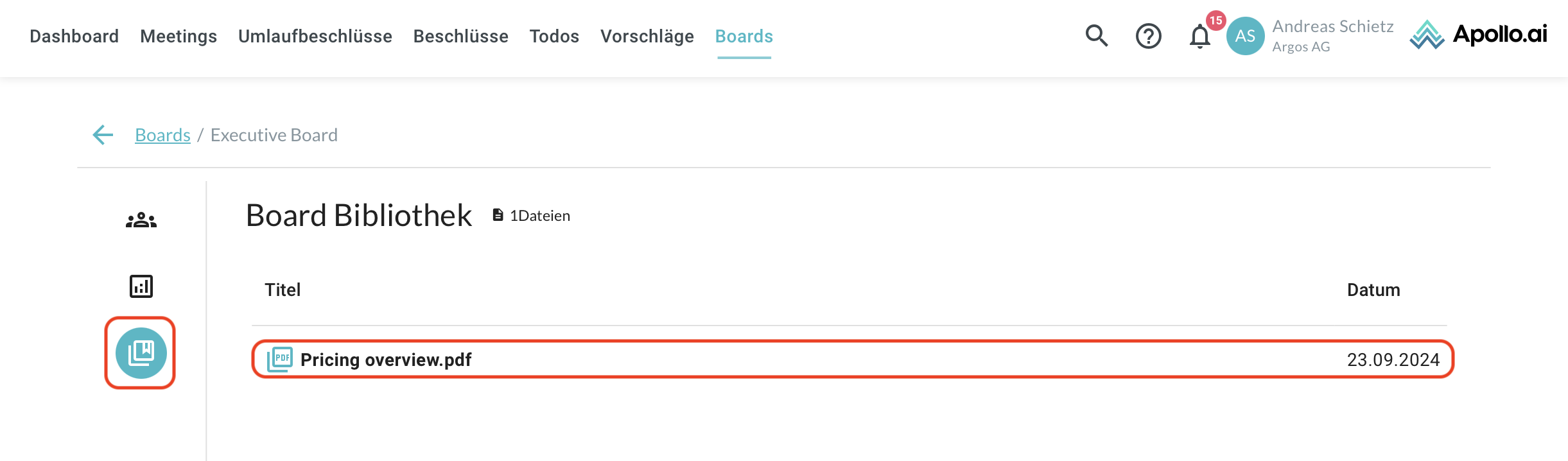Image resolution: width=1568 pixels, height=461 pixels.
Task: Click the PDF icon of Pricing overview
Action: [x=280, y=360]
